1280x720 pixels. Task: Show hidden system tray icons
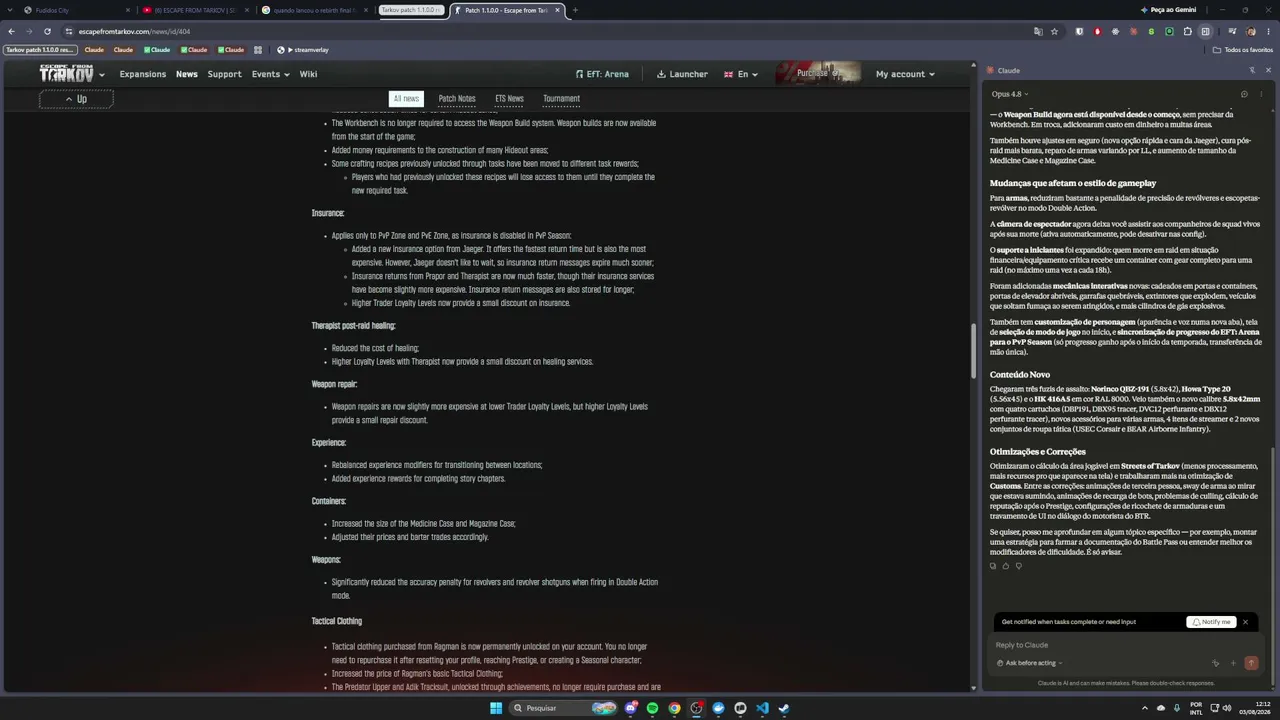1145,708
